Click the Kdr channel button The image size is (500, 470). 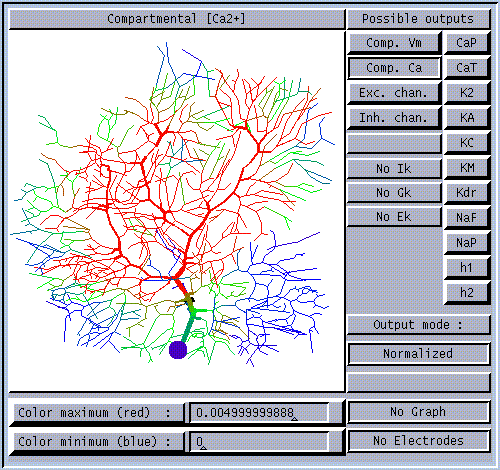(x=467, y=193)
